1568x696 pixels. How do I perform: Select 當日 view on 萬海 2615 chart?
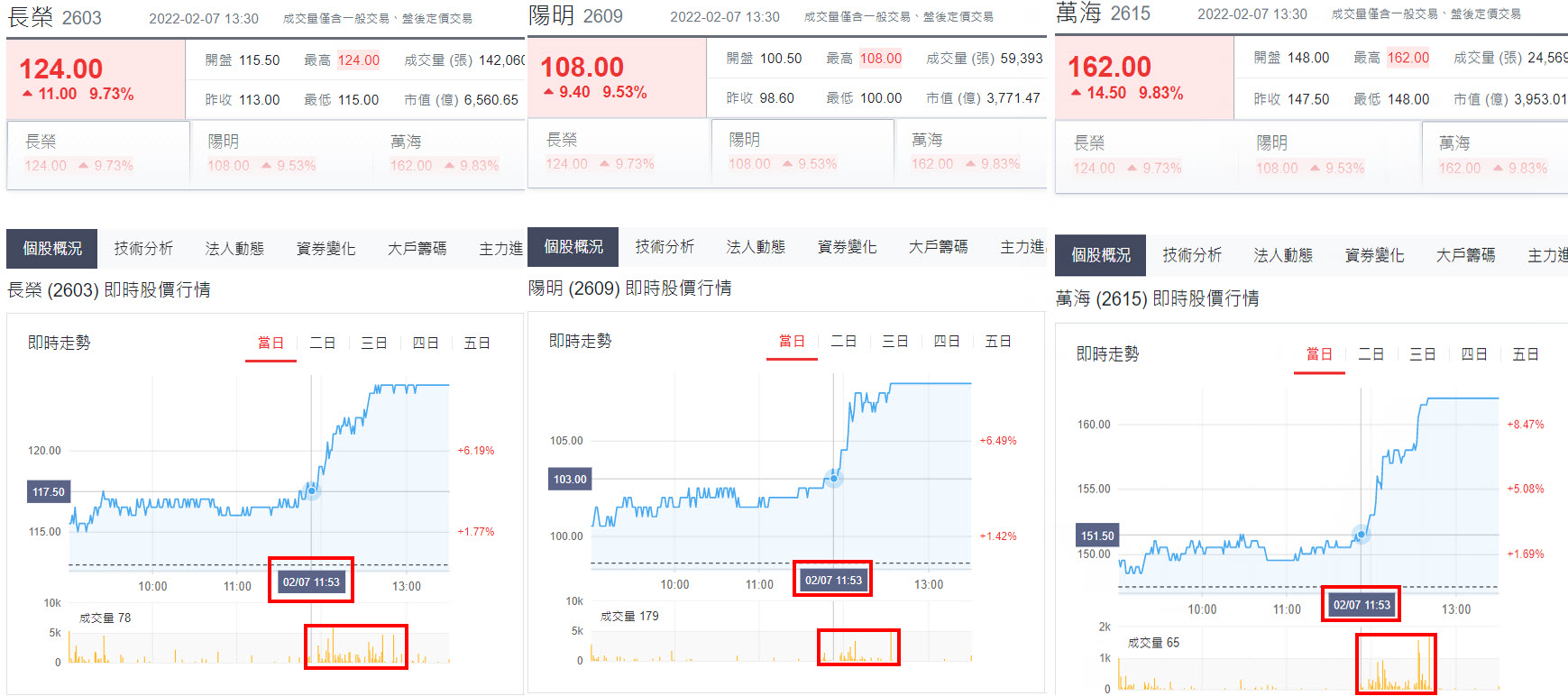1319,355
